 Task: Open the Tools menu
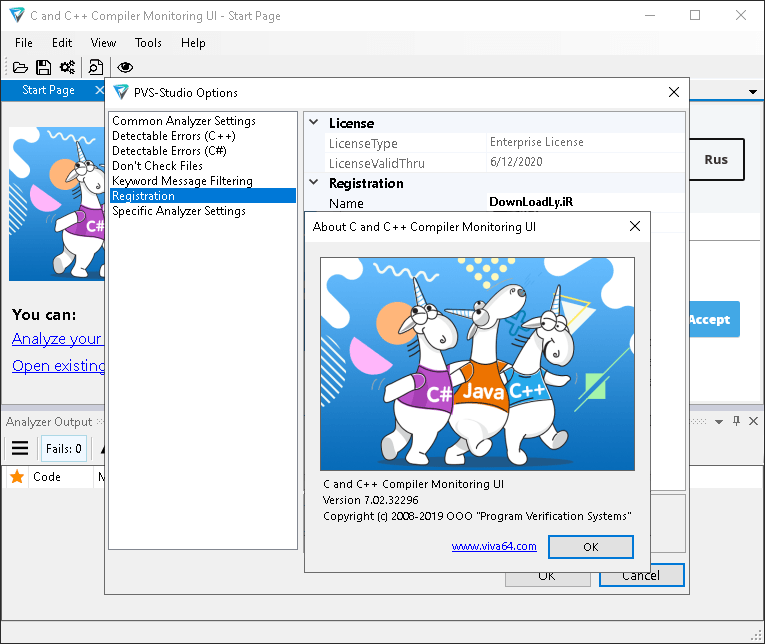pyautogui.click(x=148, y=43)
